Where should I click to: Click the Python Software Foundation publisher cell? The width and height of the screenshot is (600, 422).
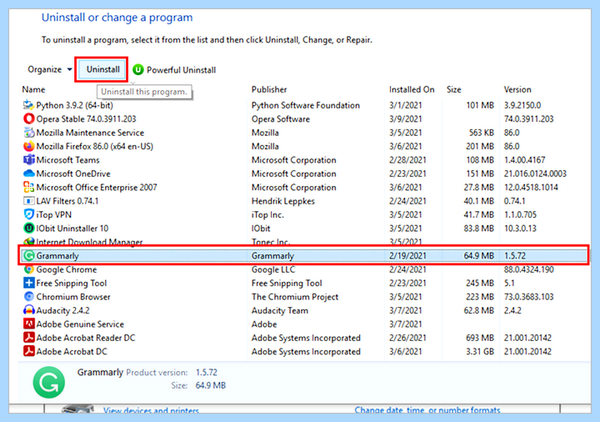point(305,105)
